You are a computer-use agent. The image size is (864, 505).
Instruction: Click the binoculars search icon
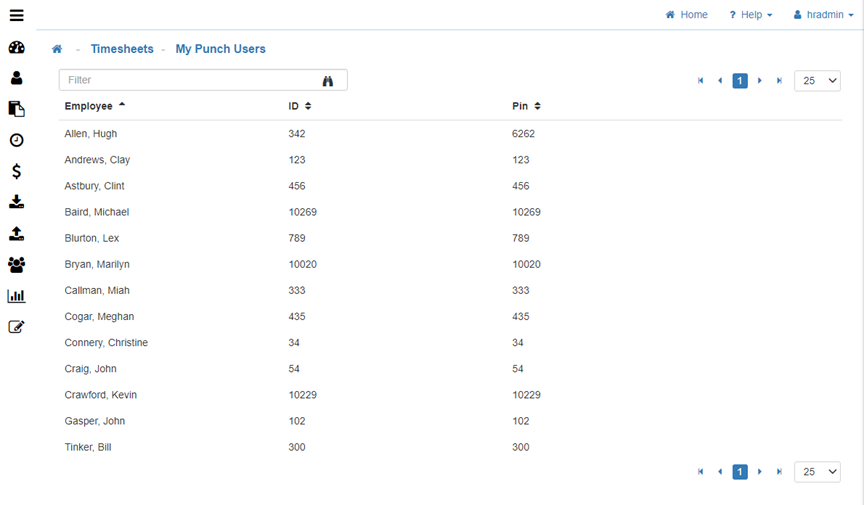(327, 81)
